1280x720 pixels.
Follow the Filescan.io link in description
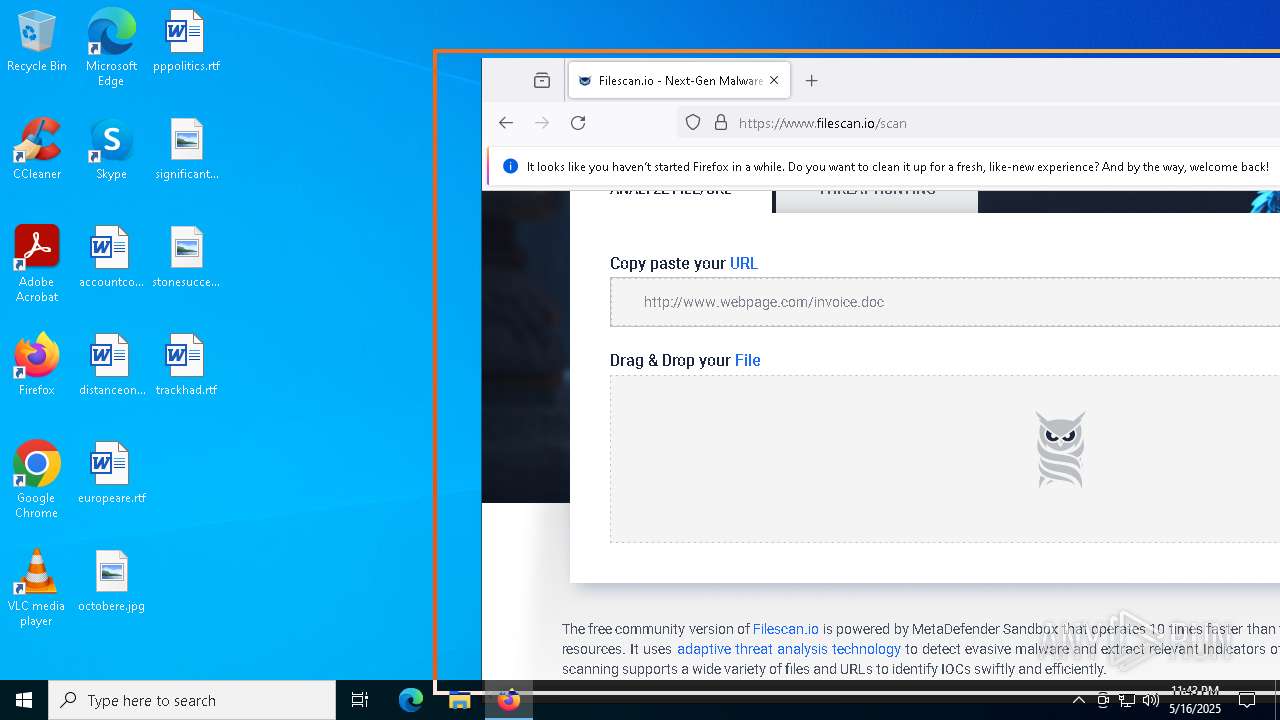[x=786, y=629]
